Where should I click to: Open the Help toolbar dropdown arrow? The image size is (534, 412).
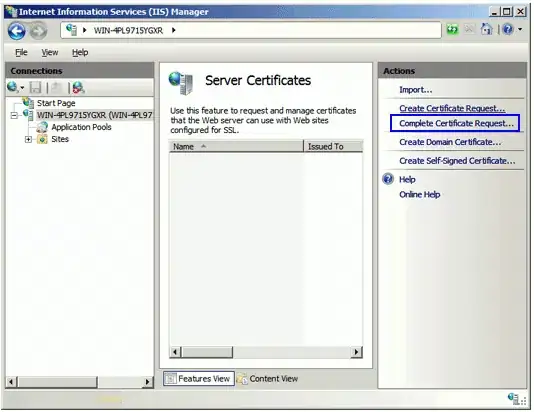[520, 30]
